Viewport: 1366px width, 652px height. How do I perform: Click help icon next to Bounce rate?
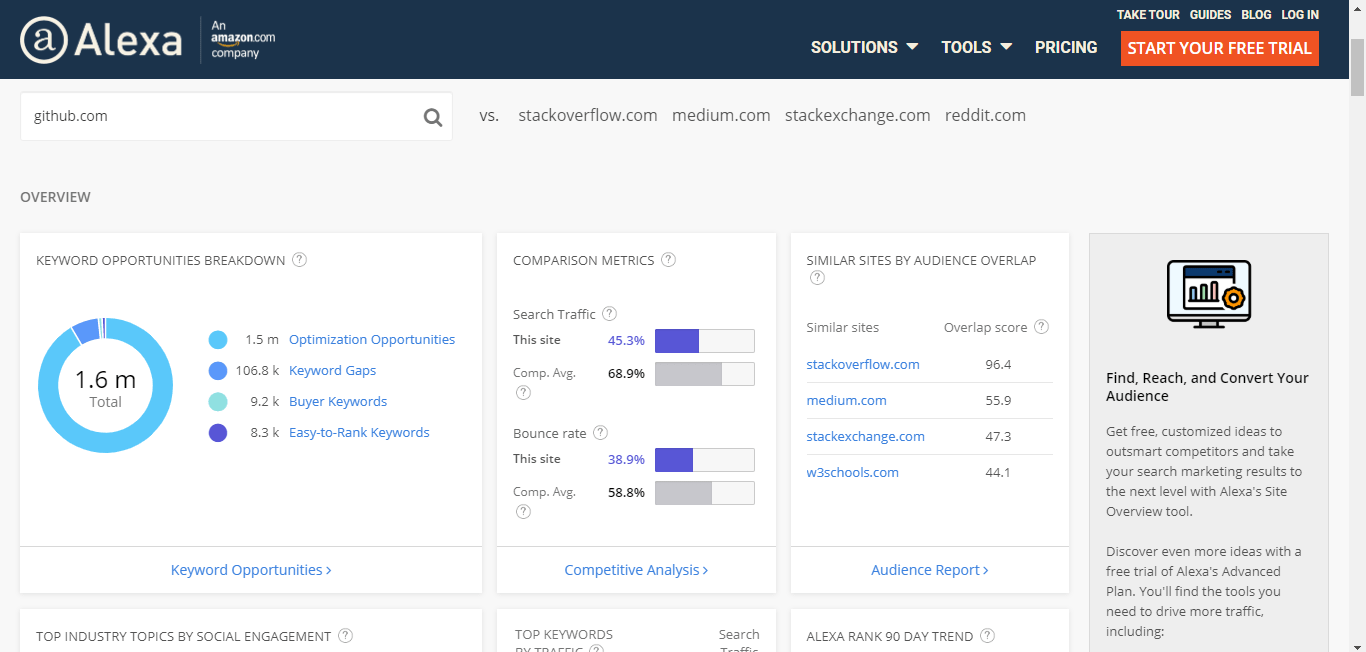click(x=600, y=433)
